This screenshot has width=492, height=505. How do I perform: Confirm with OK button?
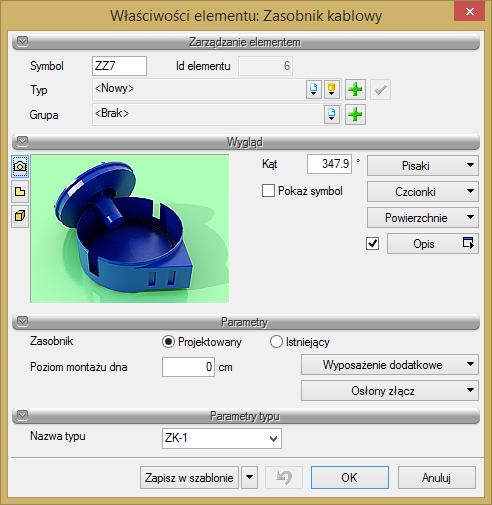(x=350, y=477)
